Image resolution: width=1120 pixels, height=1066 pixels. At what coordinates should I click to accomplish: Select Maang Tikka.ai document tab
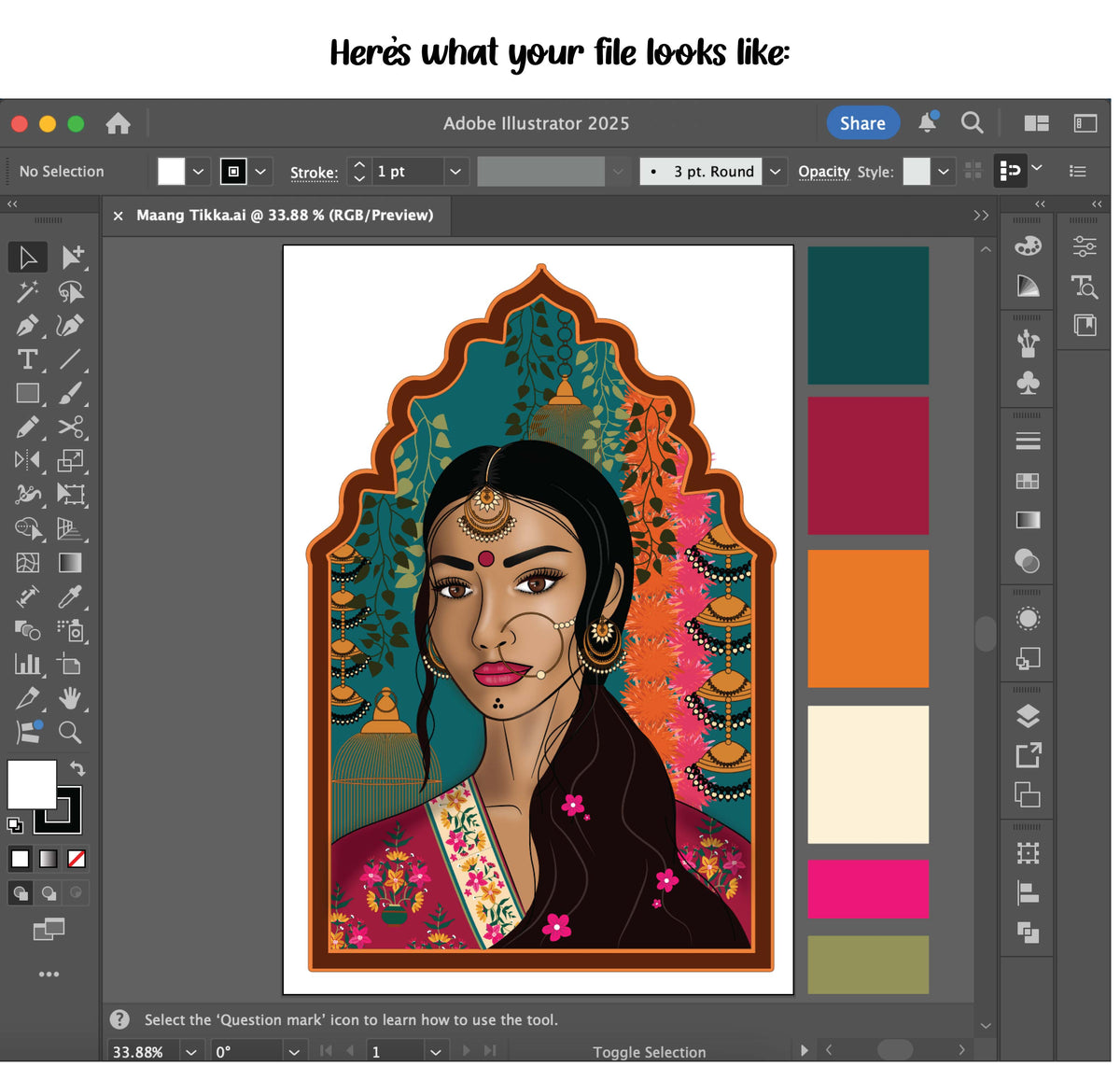click(x=285, y=215)
